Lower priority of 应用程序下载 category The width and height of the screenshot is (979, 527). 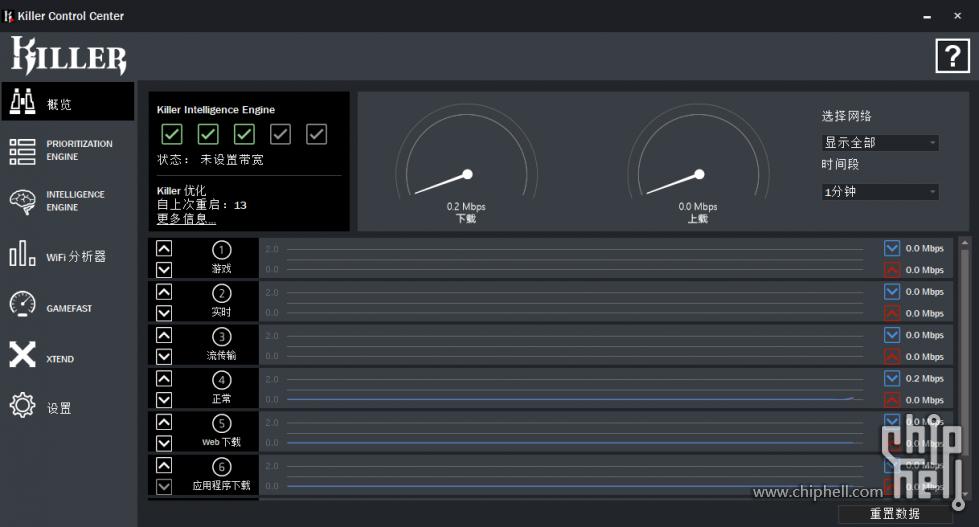click(164, 486)
